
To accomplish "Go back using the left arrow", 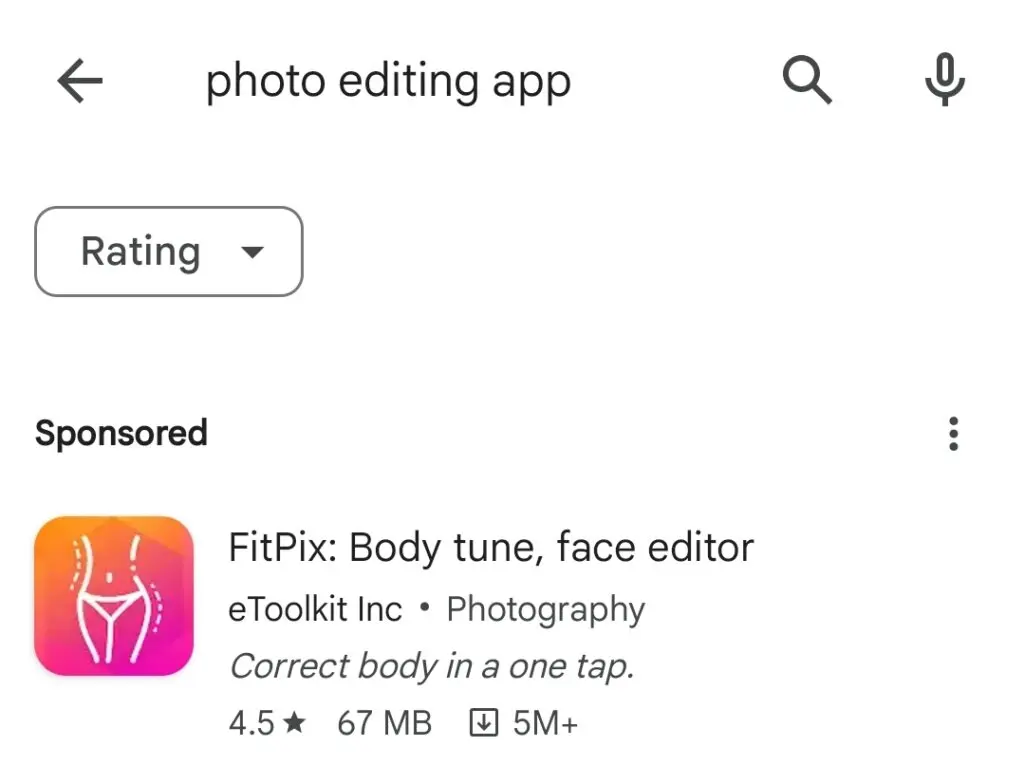I will point(80,80).
